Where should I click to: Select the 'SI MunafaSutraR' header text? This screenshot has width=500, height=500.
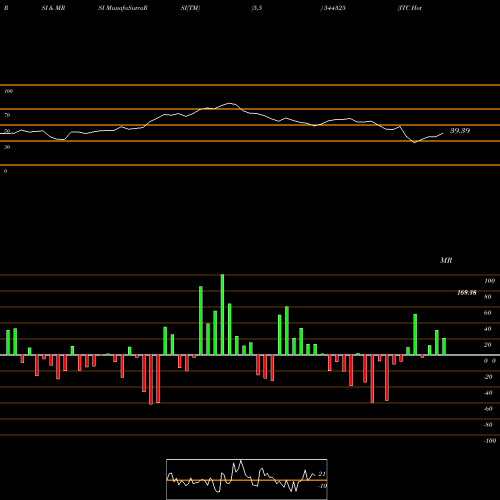pos(123,8)
